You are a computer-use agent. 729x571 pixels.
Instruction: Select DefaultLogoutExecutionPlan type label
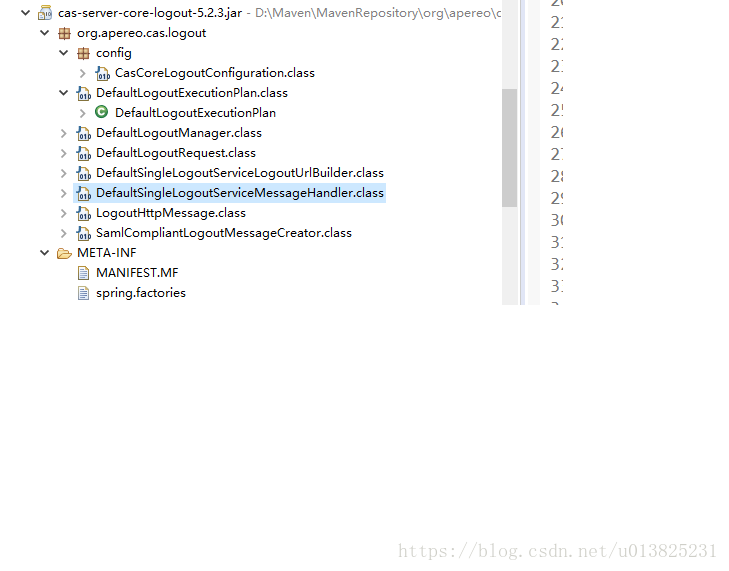tap(195, 113)
